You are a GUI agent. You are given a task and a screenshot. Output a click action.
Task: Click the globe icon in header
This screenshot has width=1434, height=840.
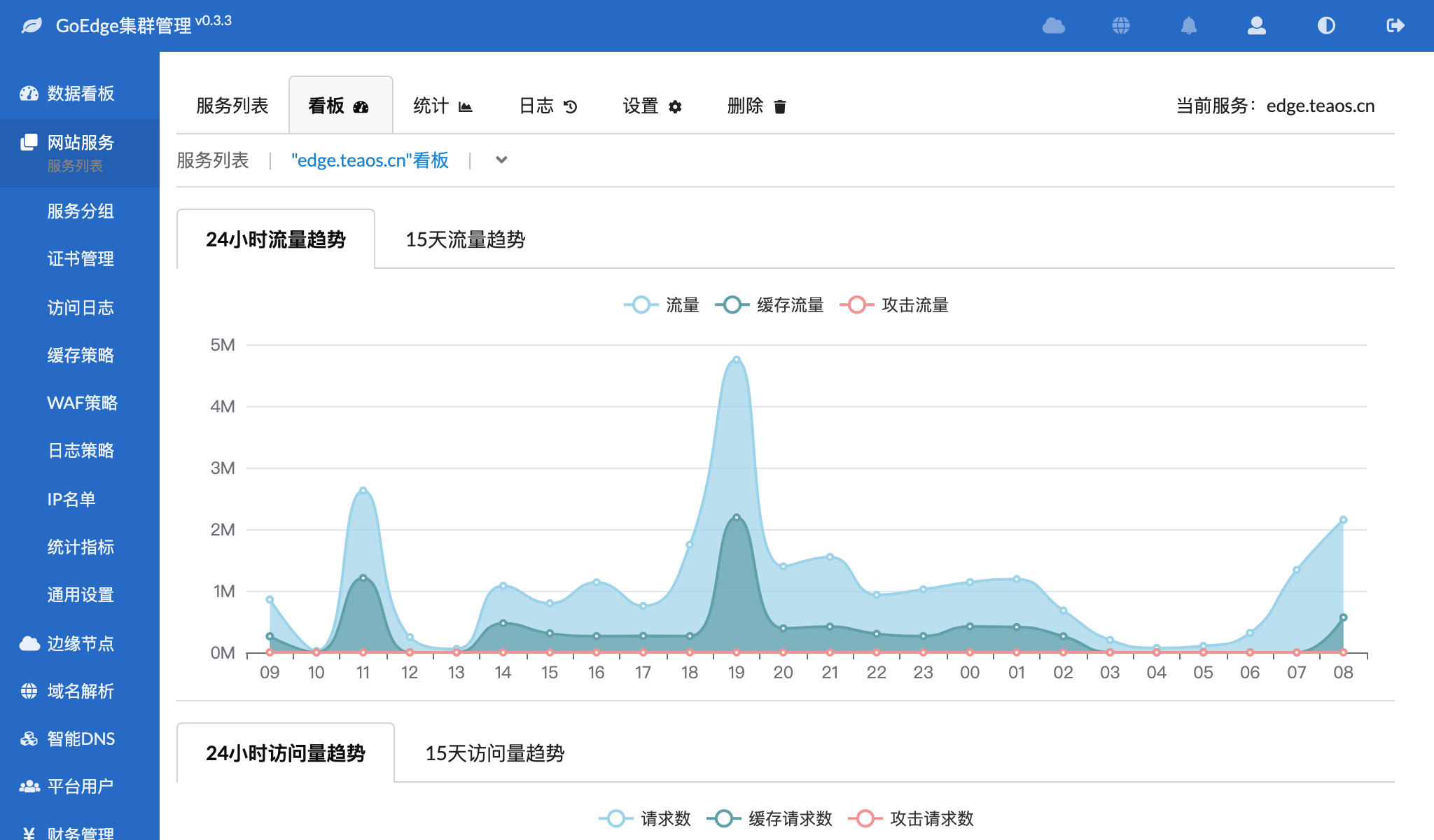[1121, 26]
